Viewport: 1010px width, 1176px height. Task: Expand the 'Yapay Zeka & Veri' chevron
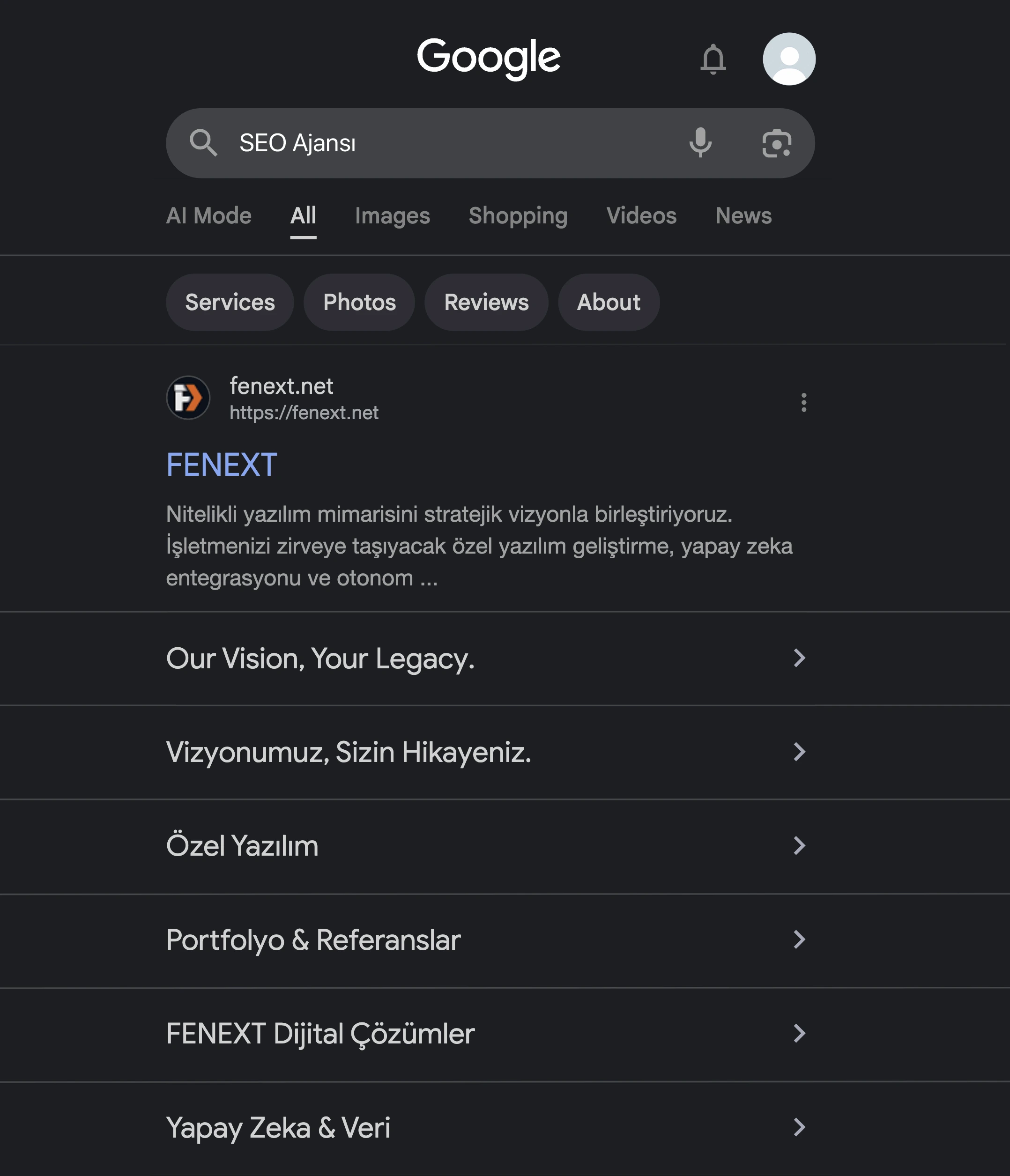pyautogui.click(x=799, y=1127)
